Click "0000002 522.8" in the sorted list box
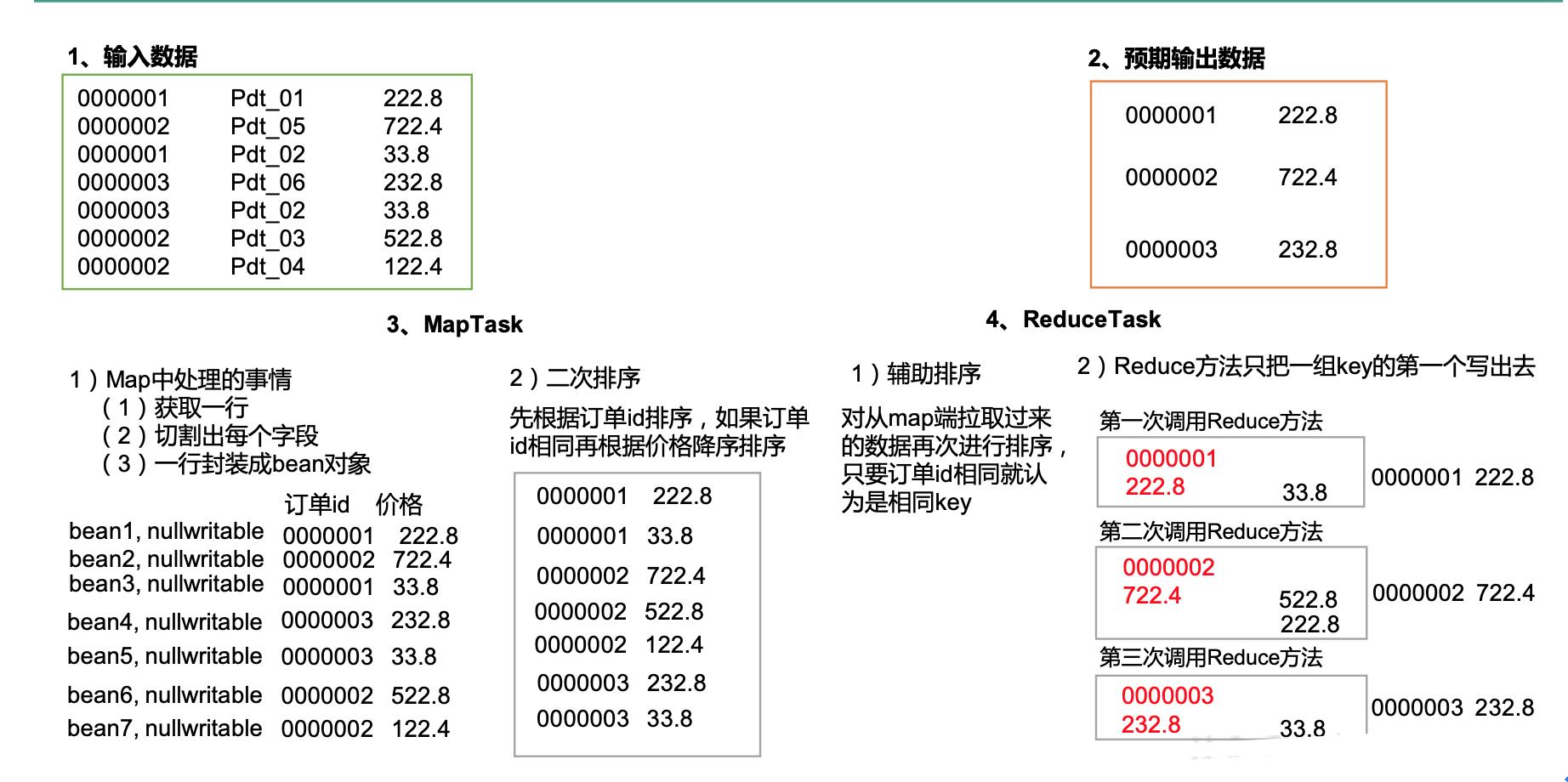Screen dimensions: 1568x782 point(619,612)
